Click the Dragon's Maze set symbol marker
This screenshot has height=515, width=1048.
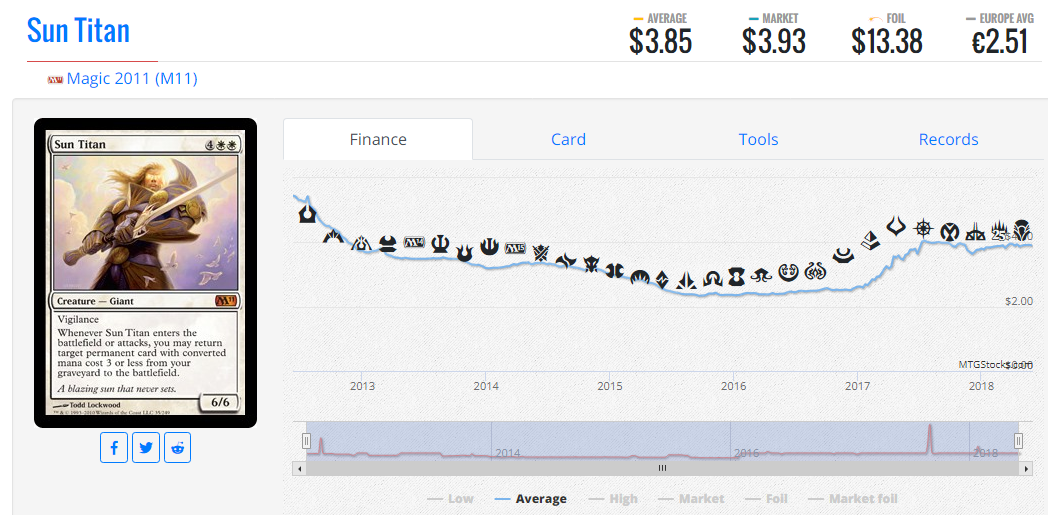pyautogui.click(x=362, y=242)
